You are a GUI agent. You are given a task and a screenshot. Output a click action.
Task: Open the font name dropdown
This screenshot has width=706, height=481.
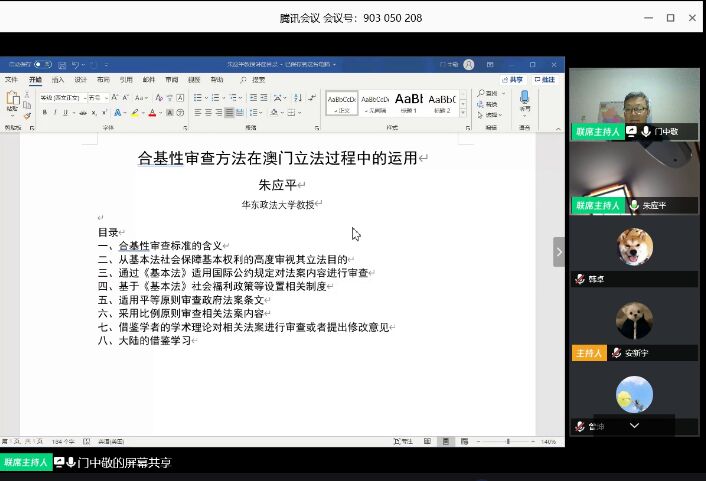(x=82, y=97)
